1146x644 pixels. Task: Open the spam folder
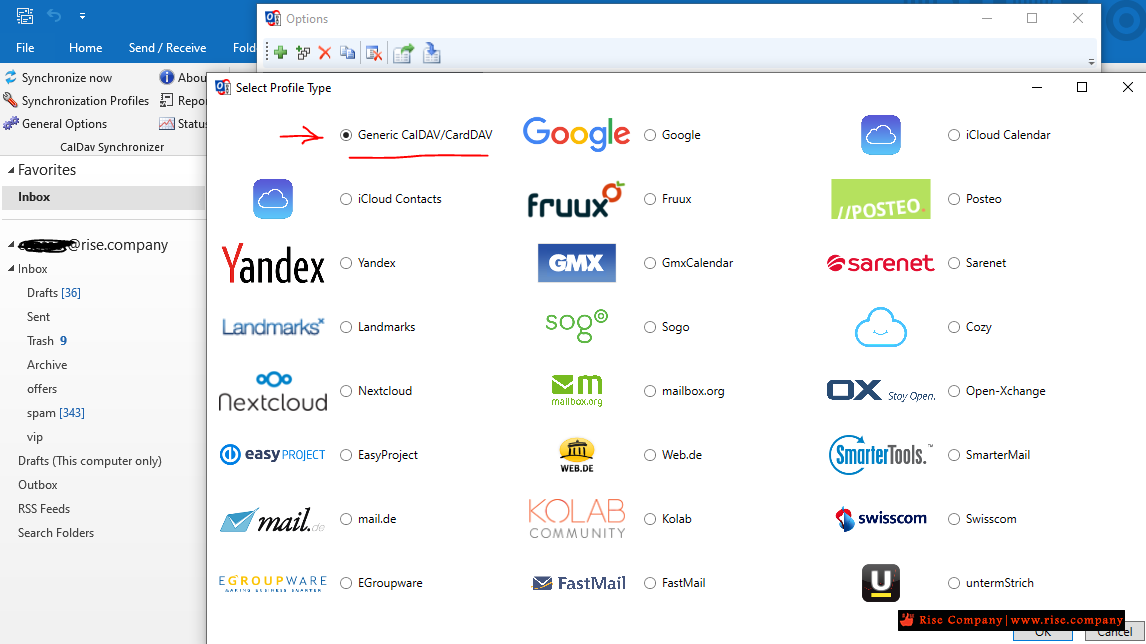coord(41,413)
